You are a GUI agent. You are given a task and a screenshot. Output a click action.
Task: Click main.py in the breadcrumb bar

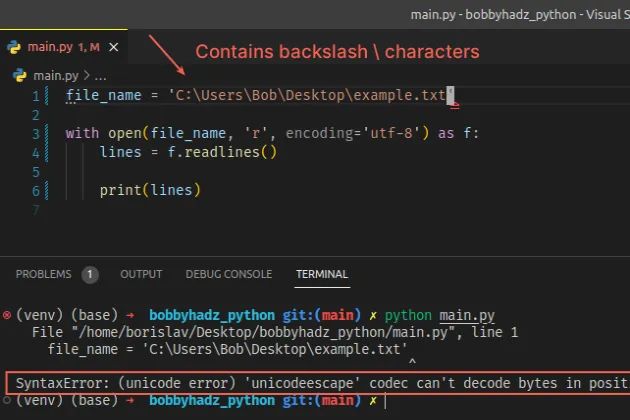pyautogui.click(x=56, y=76)
